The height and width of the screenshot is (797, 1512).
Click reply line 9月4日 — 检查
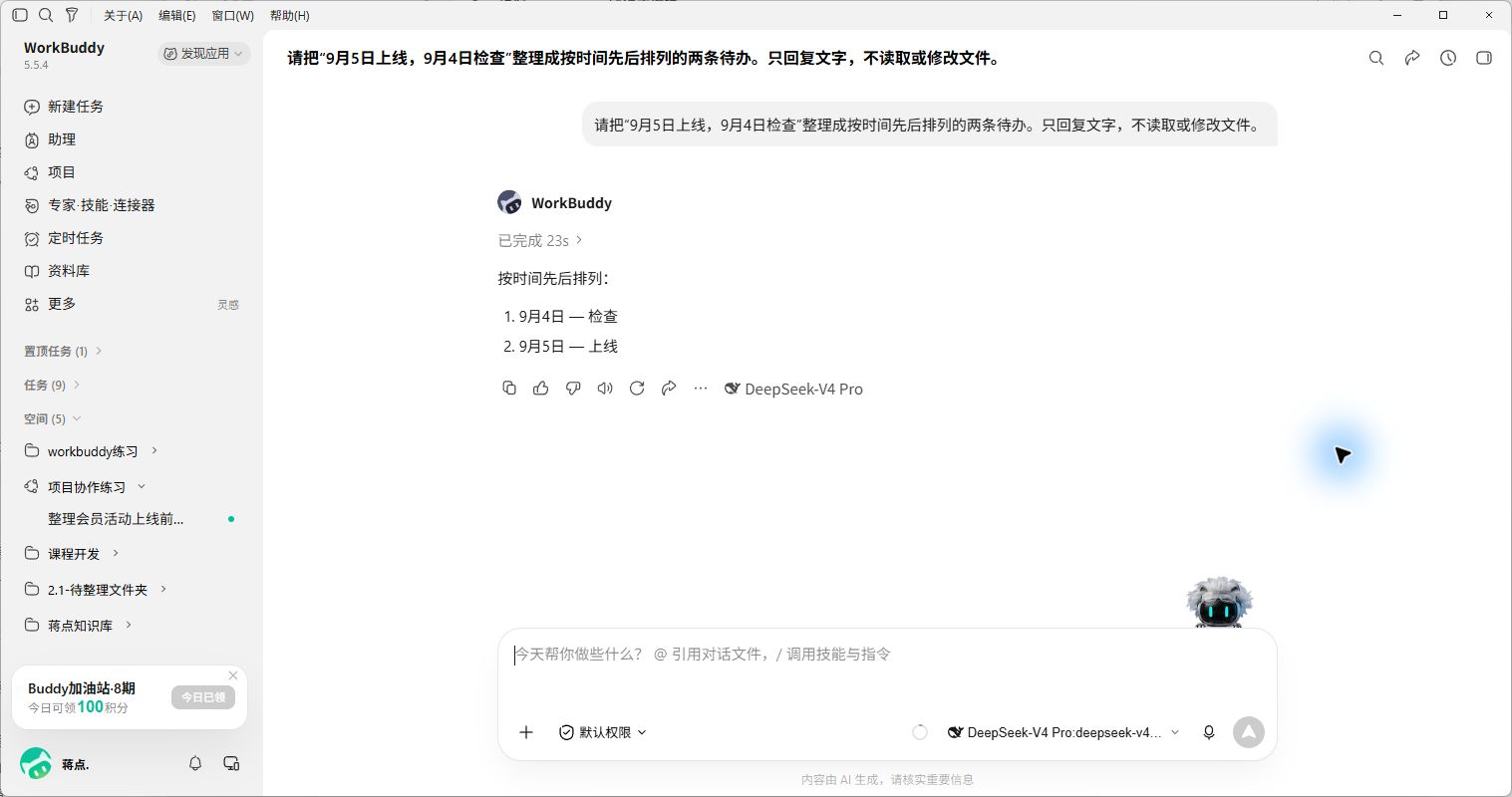pos(568,316)
